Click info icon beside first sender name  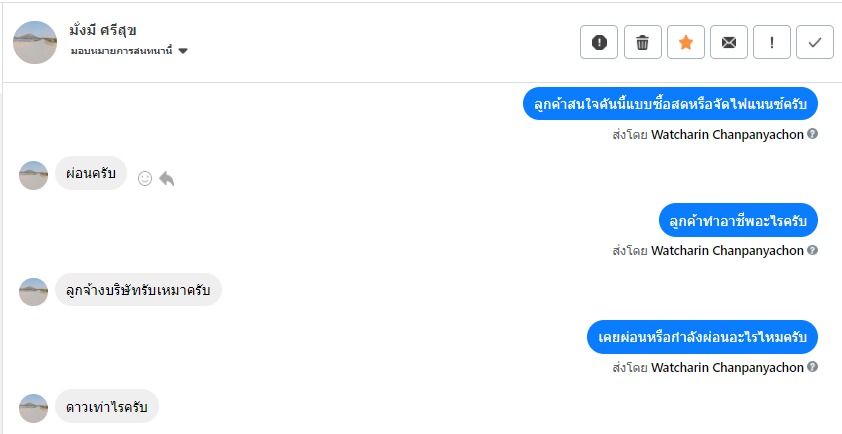tap(813, 134)
